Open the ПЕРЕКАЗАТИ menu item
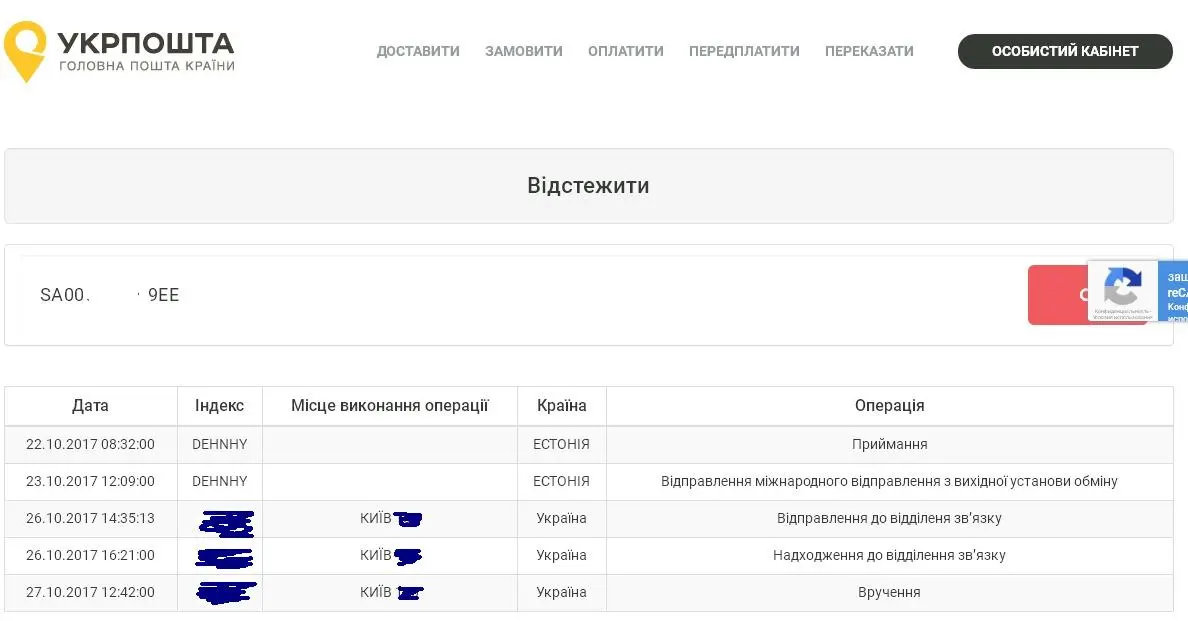The width and height of the screenshot is (1188, 621). pyautogui.click(x=869, y=51)
